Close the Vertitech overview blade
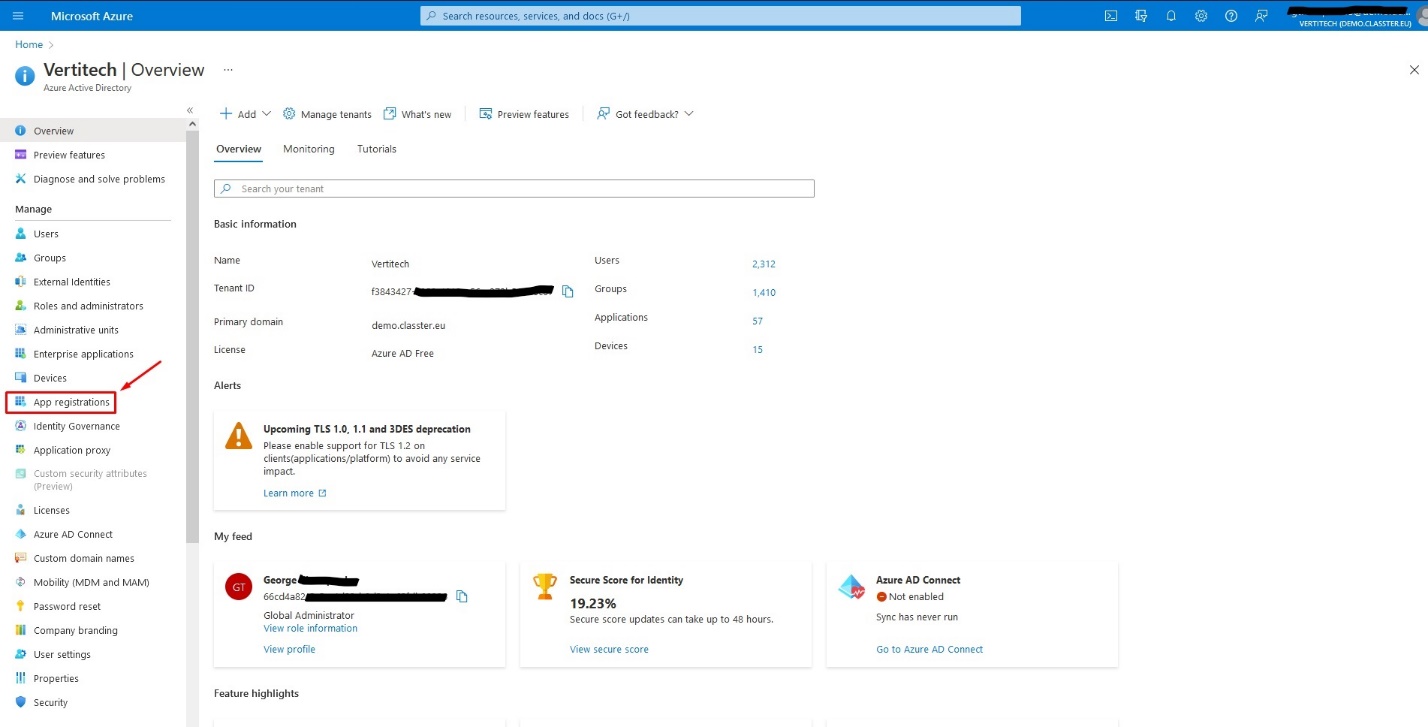 pyautogui.click(x=1414, y=70)
